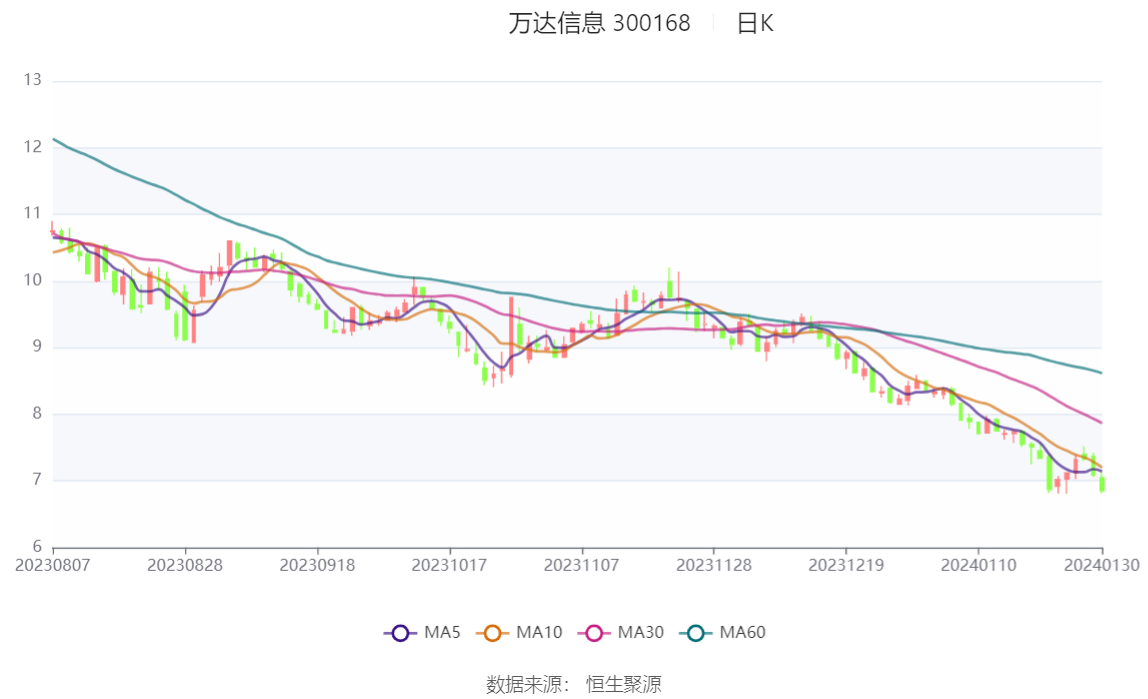Click the 13 value on the price axis
The image size is (1148, 699).
pyautogui.click(x=33, y=80)
